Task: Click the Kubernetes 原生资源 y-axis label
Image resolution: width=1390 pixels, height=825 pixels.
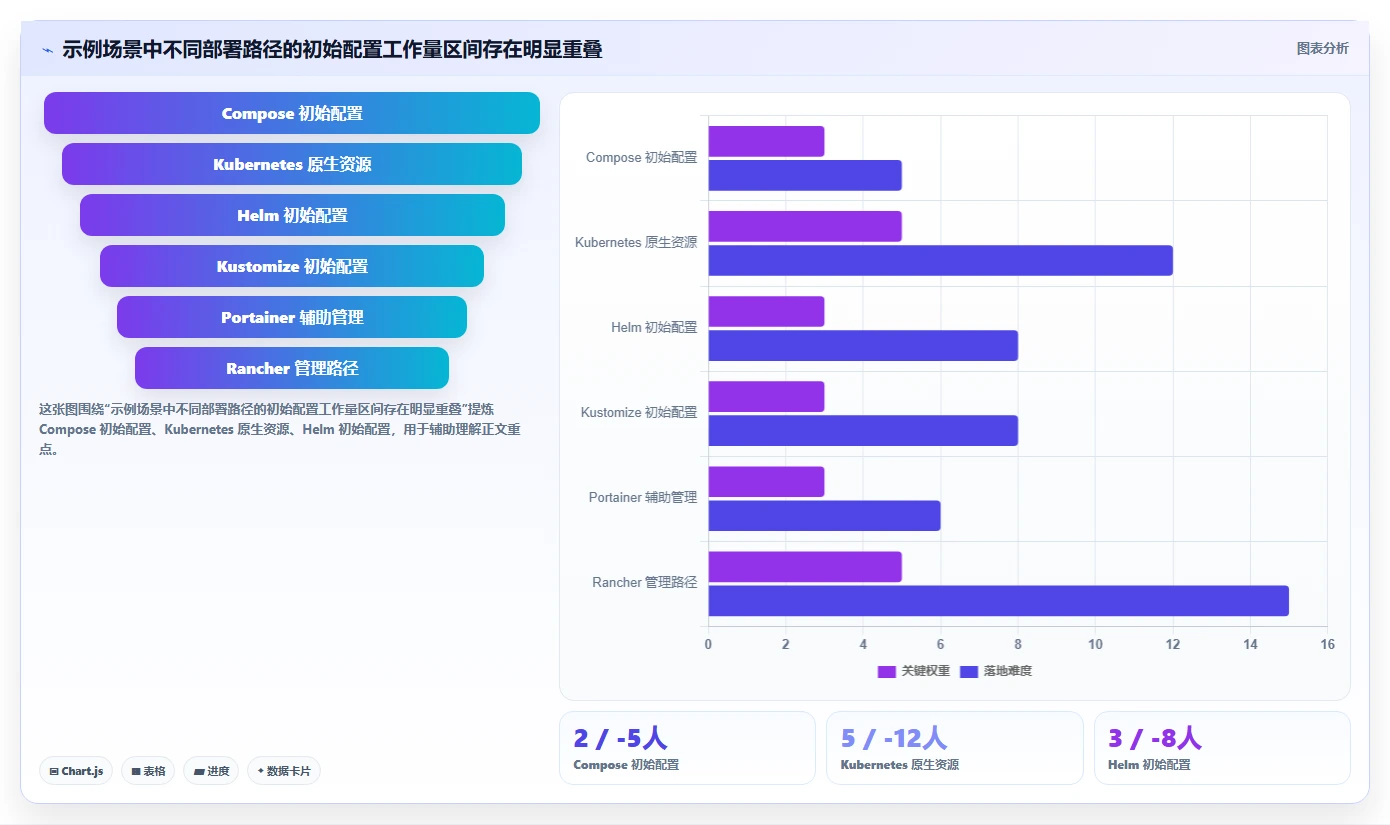Action: point(636,243)
